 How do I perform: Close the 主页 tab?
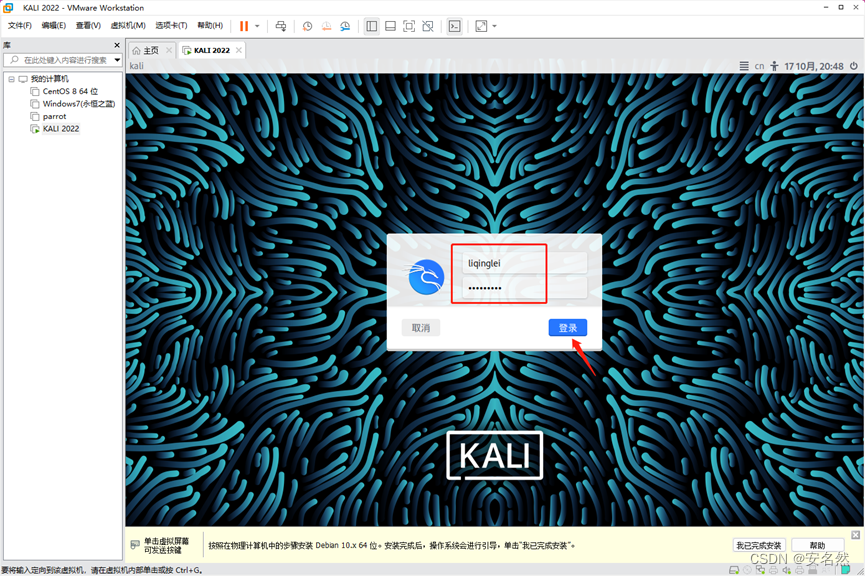coord(169,50)
